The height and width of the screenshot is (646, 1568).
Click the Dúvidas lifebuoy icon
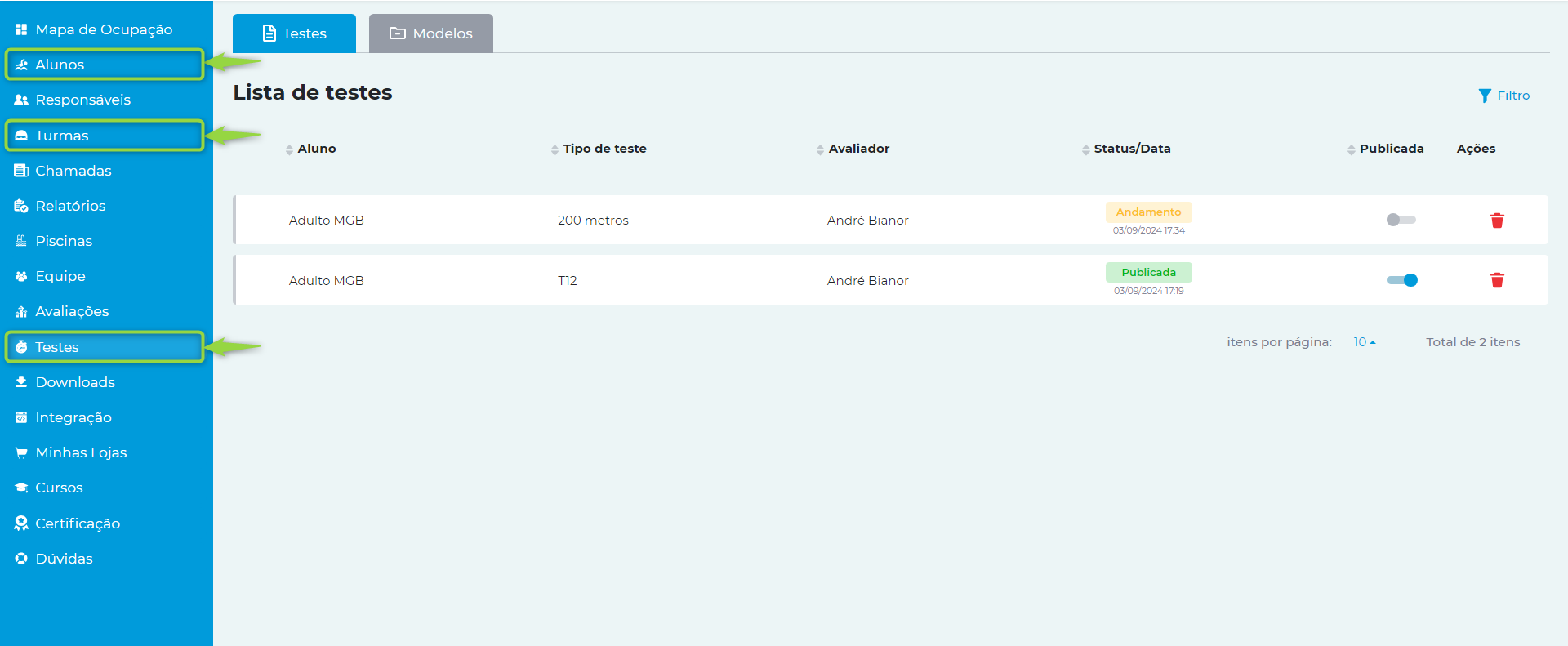(x=21, y=559)
